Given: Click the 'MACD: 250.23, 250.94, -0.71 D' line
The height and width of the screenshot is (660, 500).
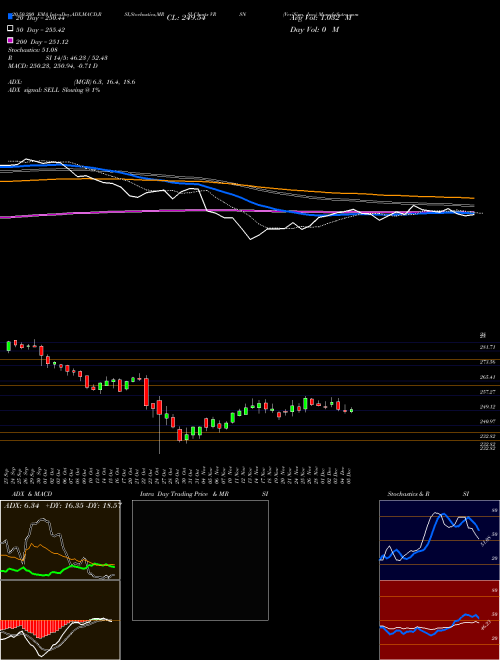Looking at the screenshot, I should (x=53, y=66).
